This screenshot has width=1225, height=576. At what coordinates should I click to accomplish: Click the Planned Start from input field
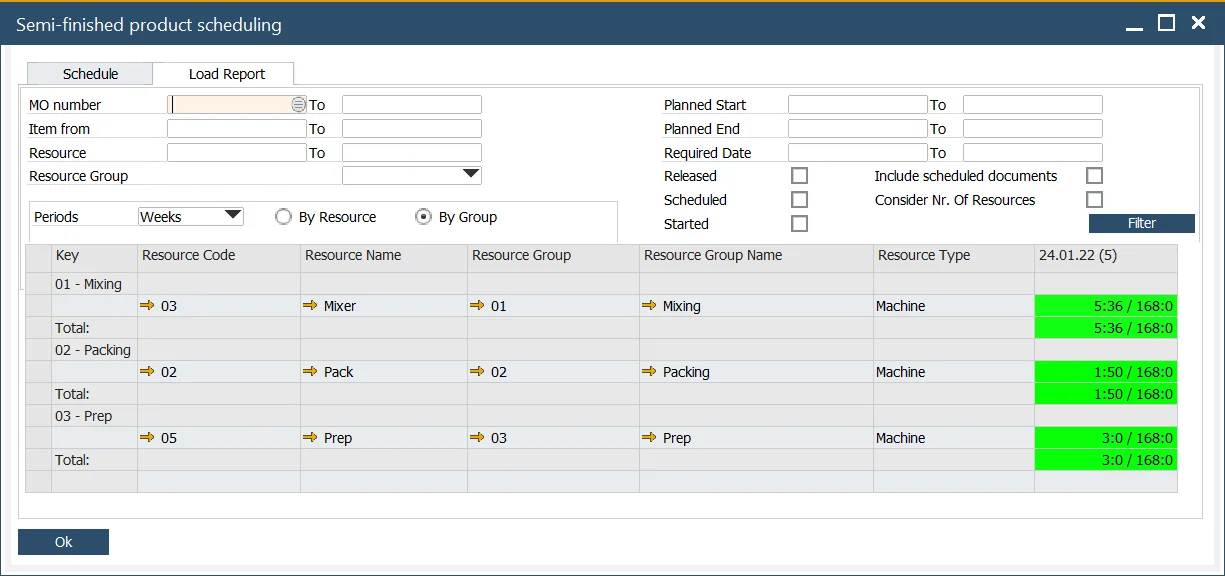(x=857, y=105)
